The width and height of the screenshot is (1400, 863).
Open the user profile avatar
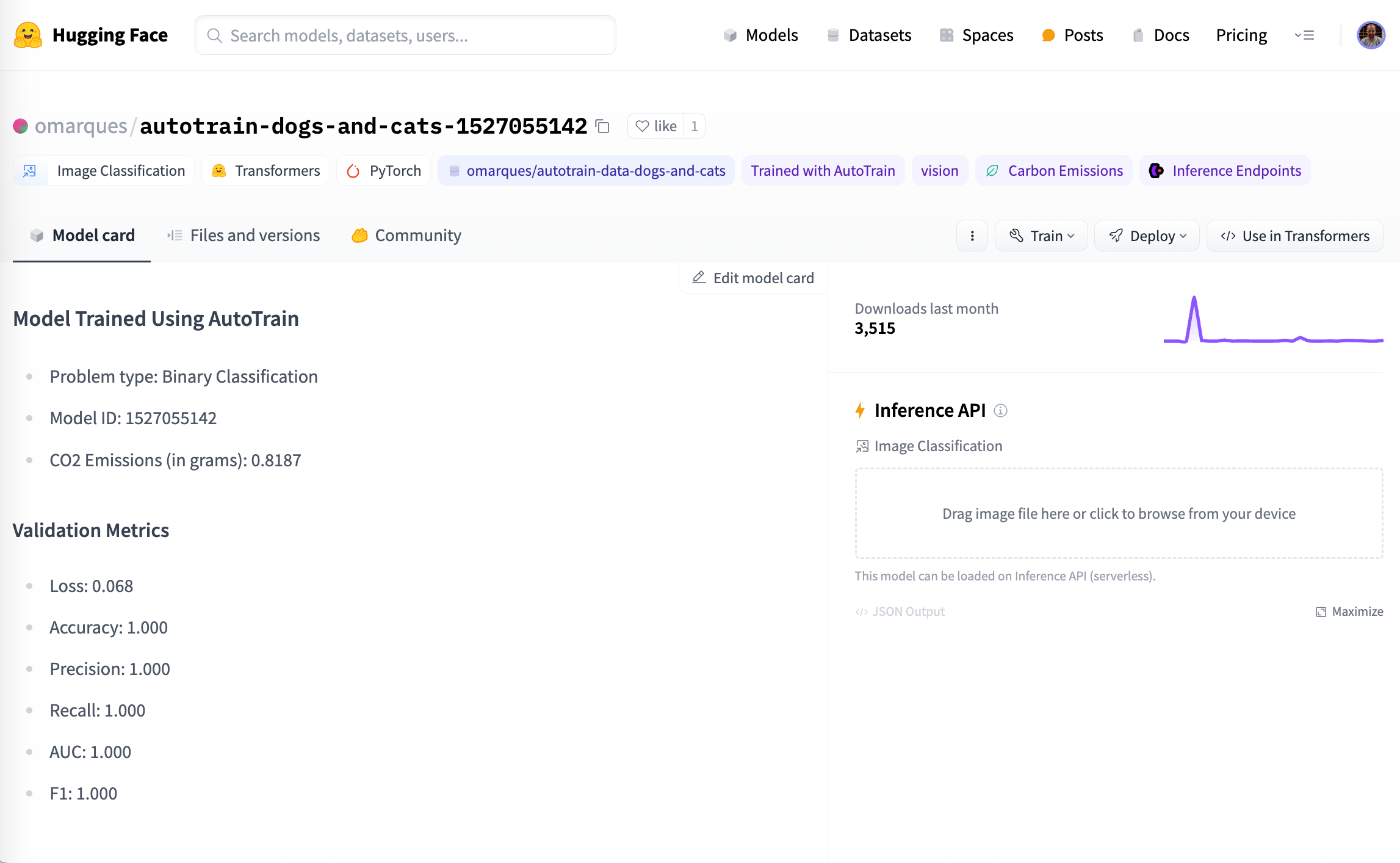point(1371,35)
